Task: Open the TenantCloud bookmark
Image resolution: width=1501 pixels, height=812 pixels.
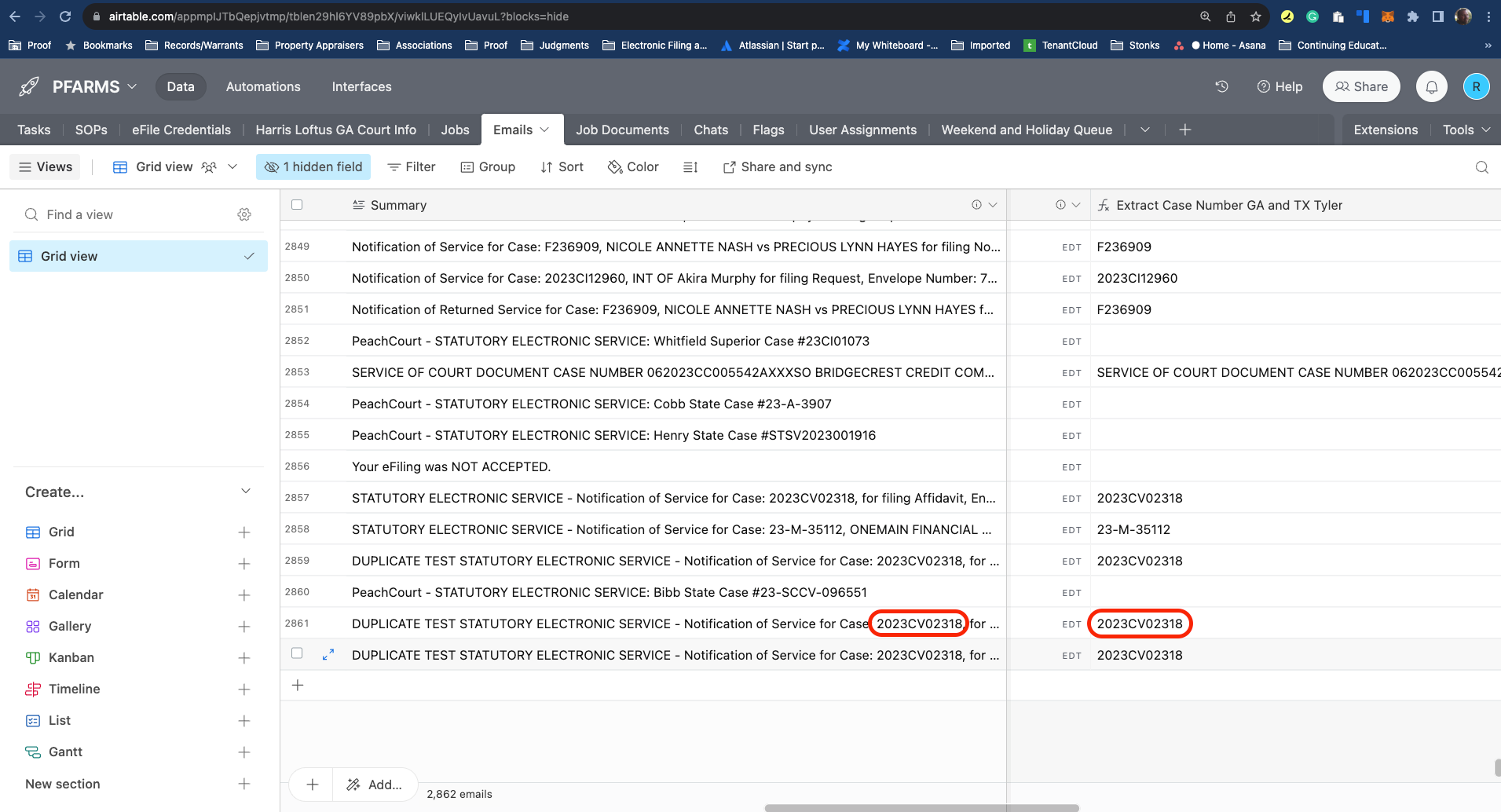Action: coord(1060,46)
